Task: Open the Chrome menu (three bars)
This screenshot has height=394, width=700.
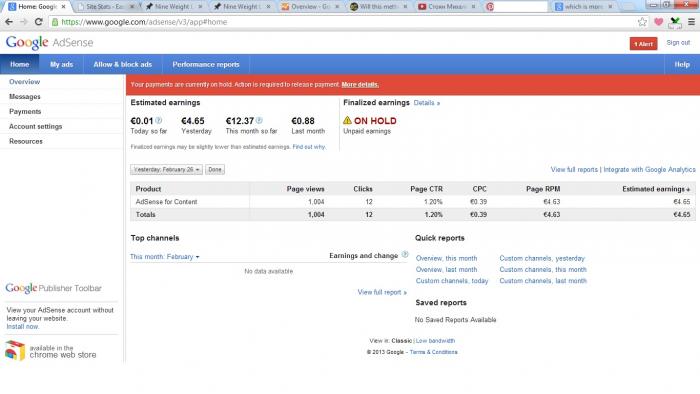Action: tap(691, 22)
